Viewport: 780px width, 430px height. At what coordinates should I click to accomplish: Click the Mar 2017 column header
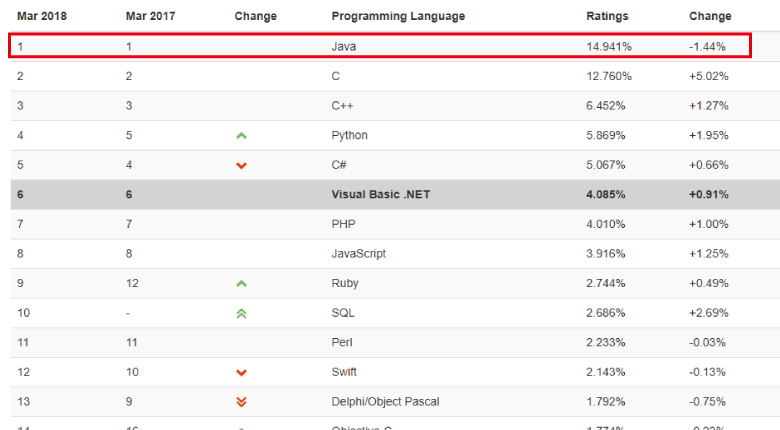tap(150, 16)
